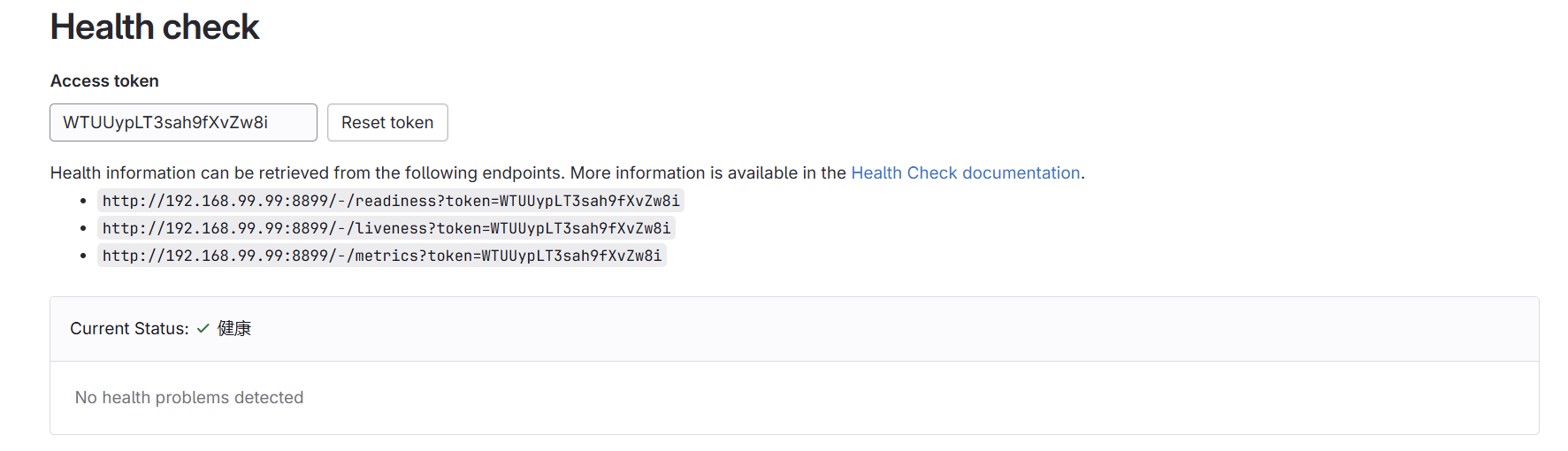Open the Health Check documentation link
This screenshot has height=451, width=1568.
pyautogui.click(x=965, y=173)
